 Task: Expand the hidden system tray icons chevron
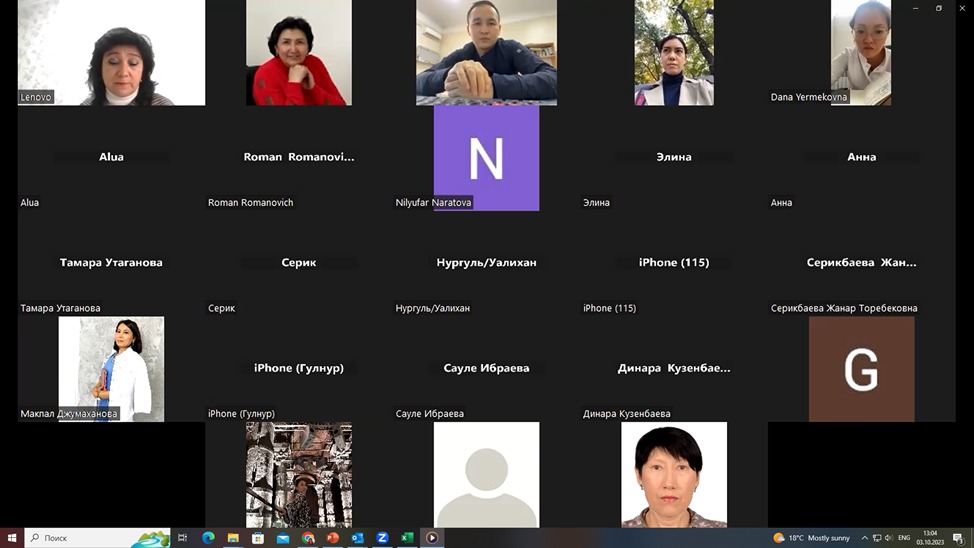[864, 538]
